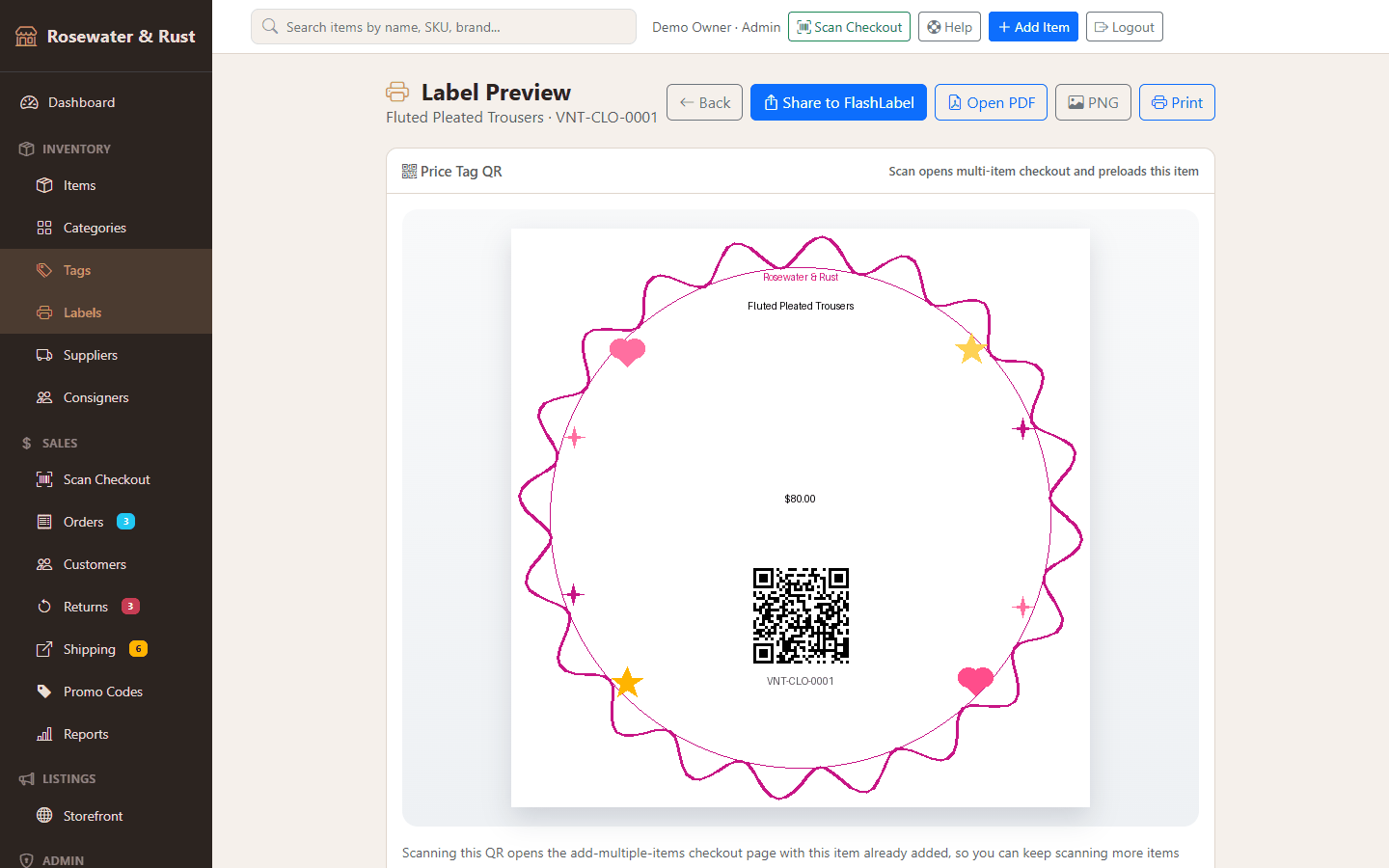The width and height of the screenshot is (1389, 868).
Task: Click the Items box icon in sidebar
Action: 44,185
